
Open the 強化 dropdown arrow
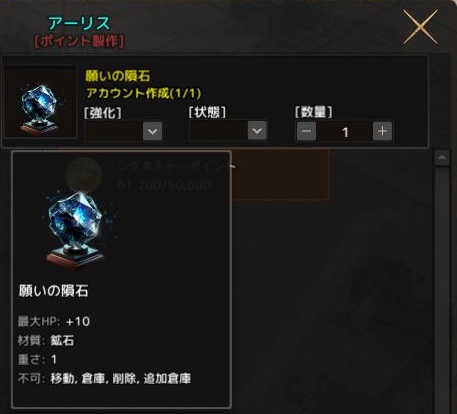(x=153, y=131)
